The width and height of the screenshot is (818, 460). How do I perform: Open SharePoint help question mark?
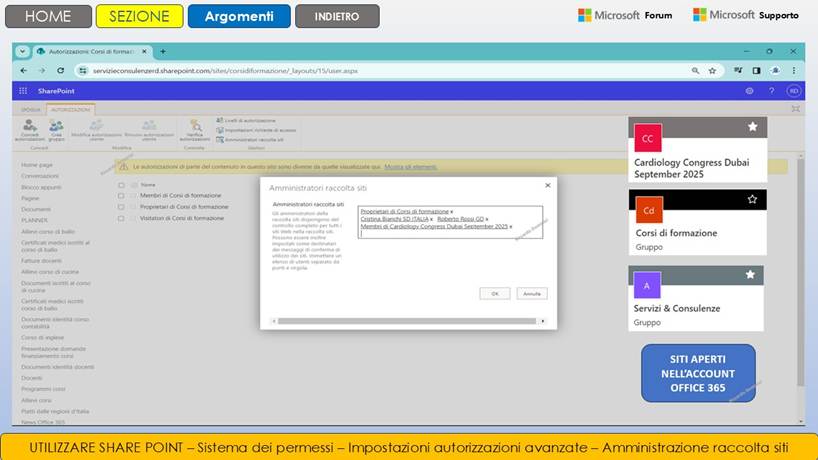(772, 91)
